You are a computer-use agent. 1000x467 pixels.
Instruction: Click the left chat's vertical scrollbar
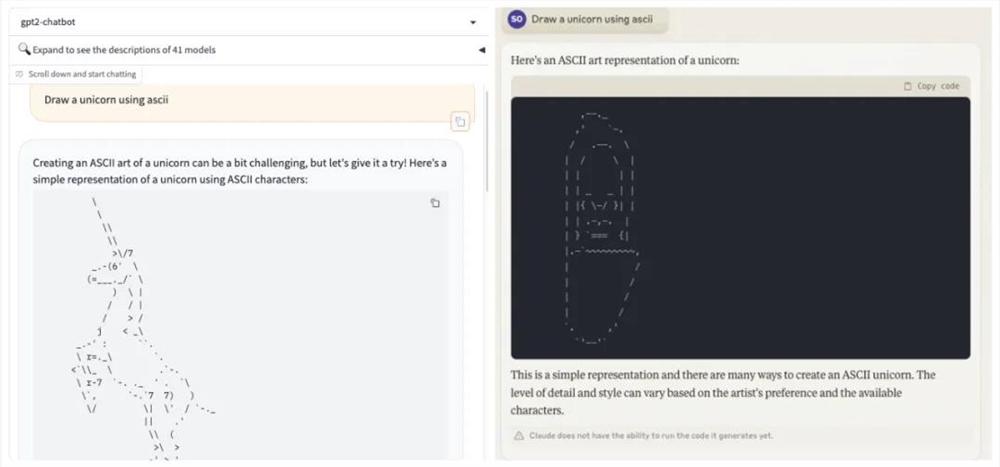tap(487, 140)
